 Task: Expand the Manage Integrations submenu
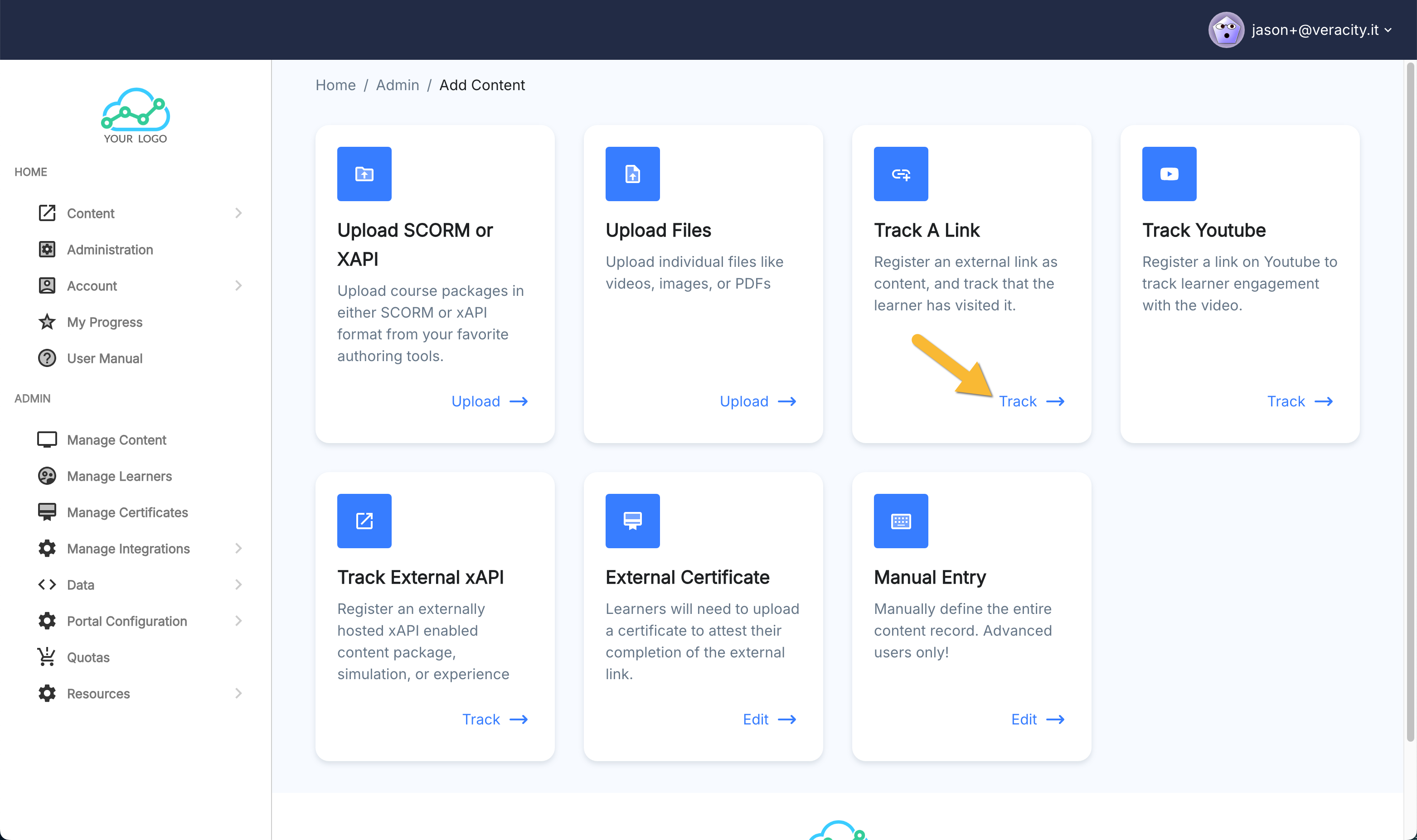point(238,549)
